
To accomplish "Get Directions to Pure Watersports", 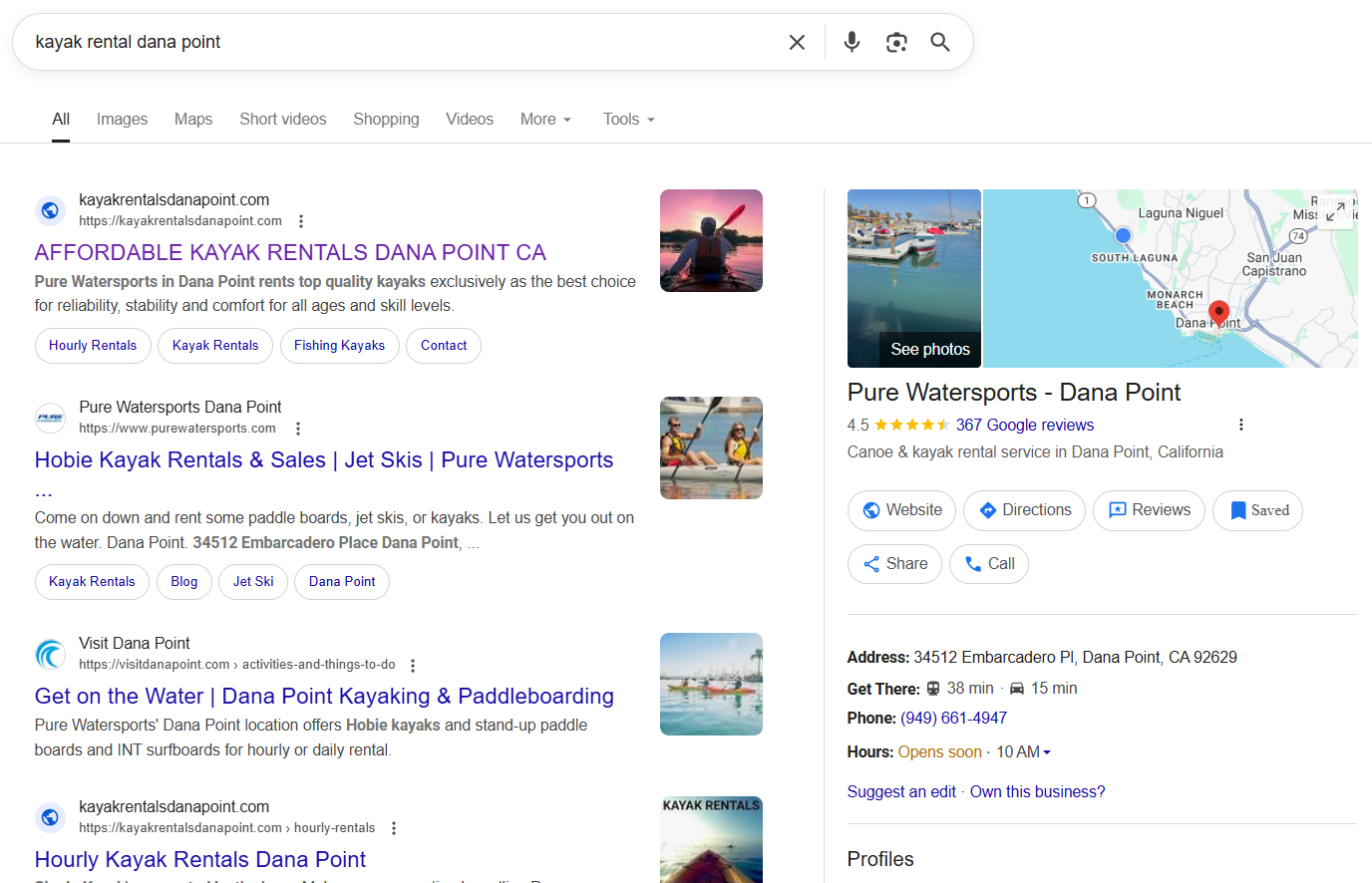I will click(1025, 510).
